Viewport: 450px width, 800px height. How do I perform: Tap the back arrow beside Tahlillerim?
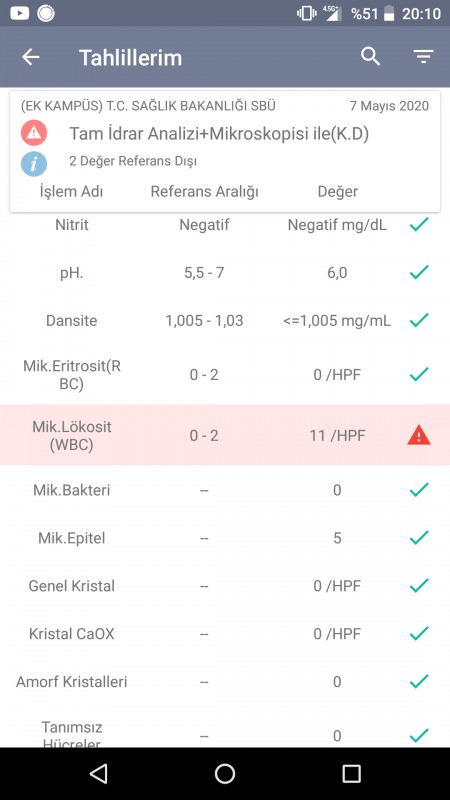31,57
